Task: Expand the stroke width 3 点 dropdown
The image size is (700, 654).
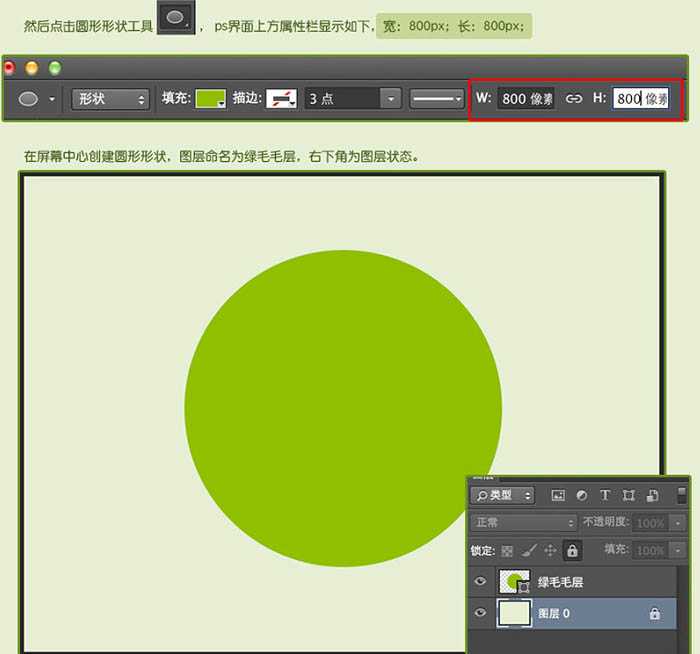Action: click(x=391, y=99)
